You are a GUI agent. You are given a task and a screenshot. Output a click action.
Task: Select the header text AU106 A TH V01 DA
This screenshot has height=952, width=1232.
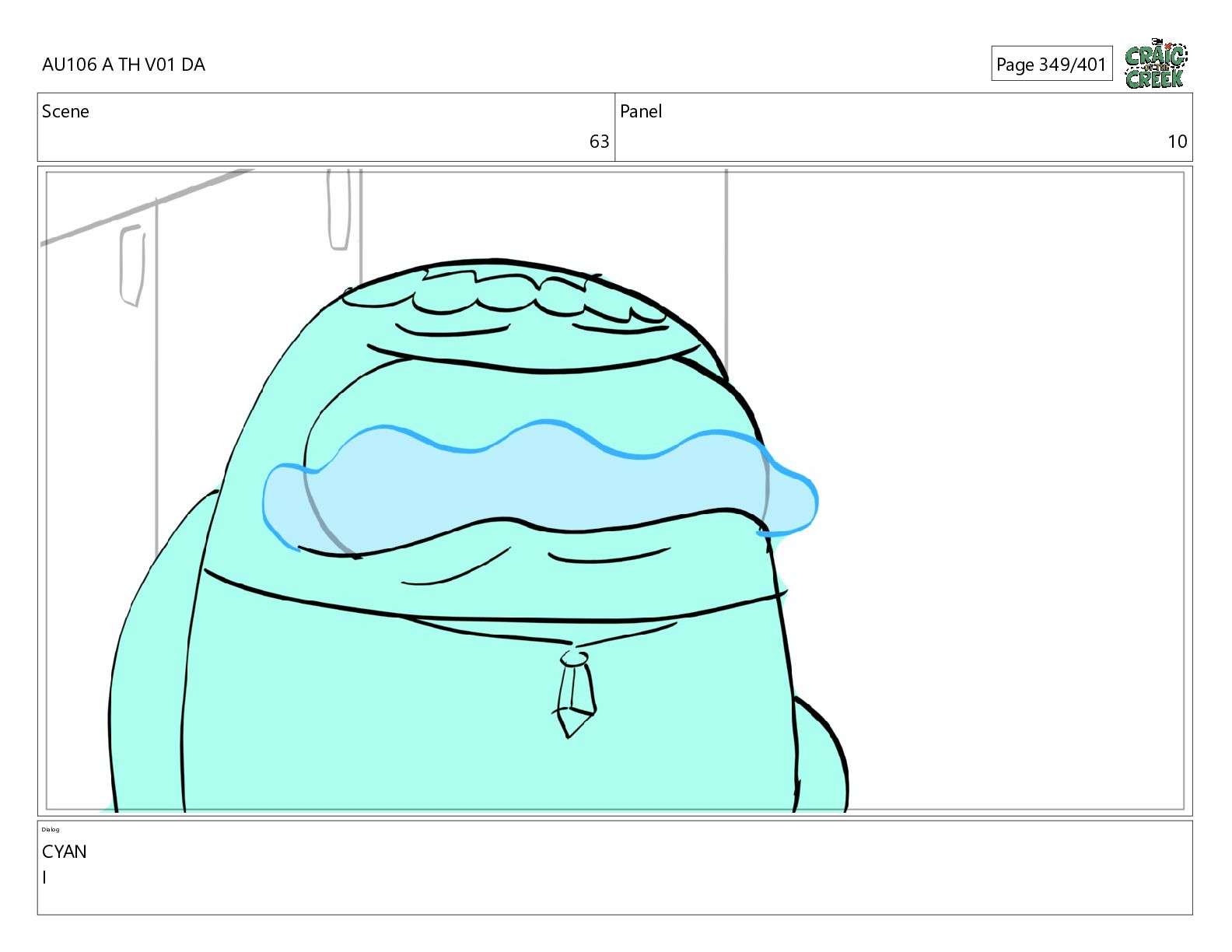[x=124, y=65]
